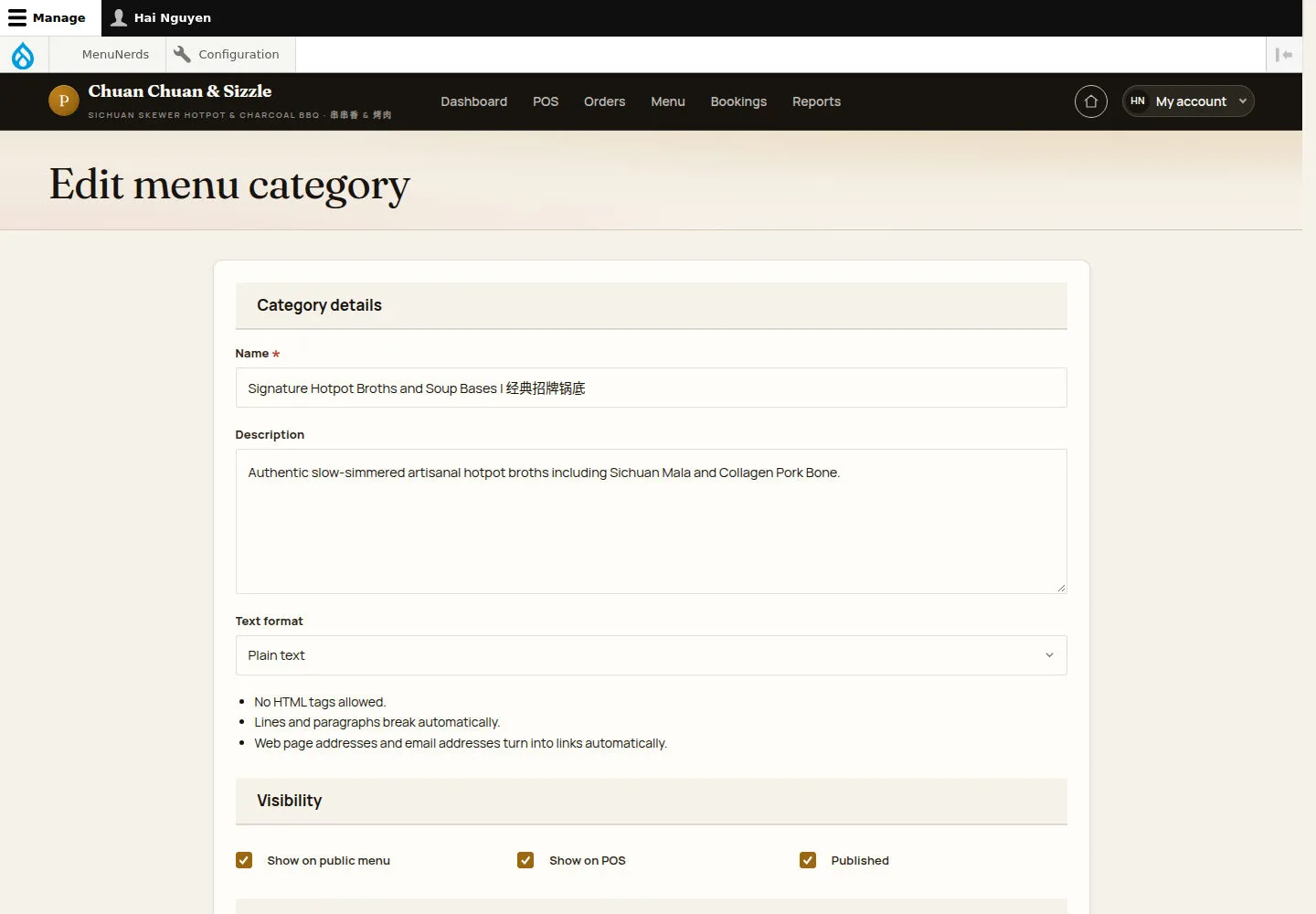Click the Visibility section header
This screenshot has height=914, width=1316.
[x=651, y=801]
